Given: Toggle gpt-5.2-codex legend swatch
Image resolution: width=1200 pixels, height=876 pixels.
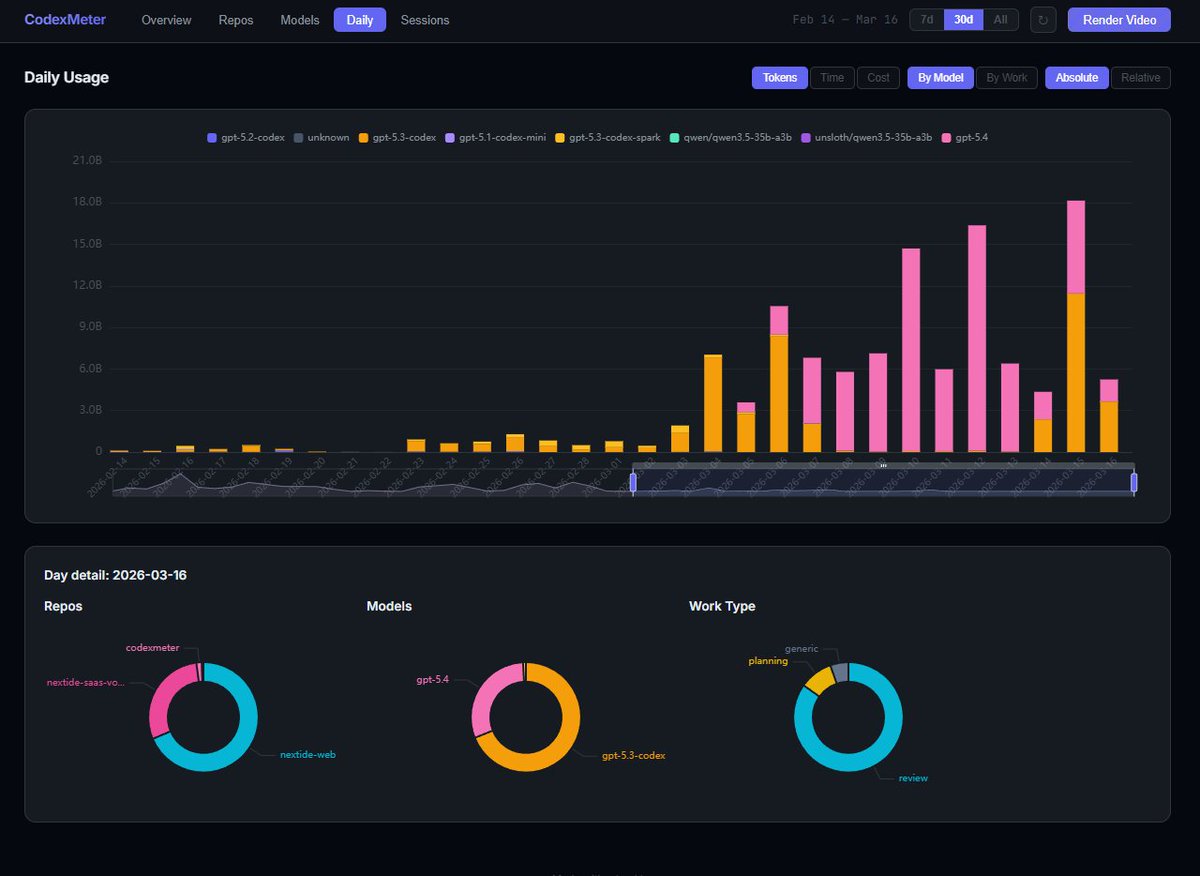Looking at the screenshot, I should (212, 137).
